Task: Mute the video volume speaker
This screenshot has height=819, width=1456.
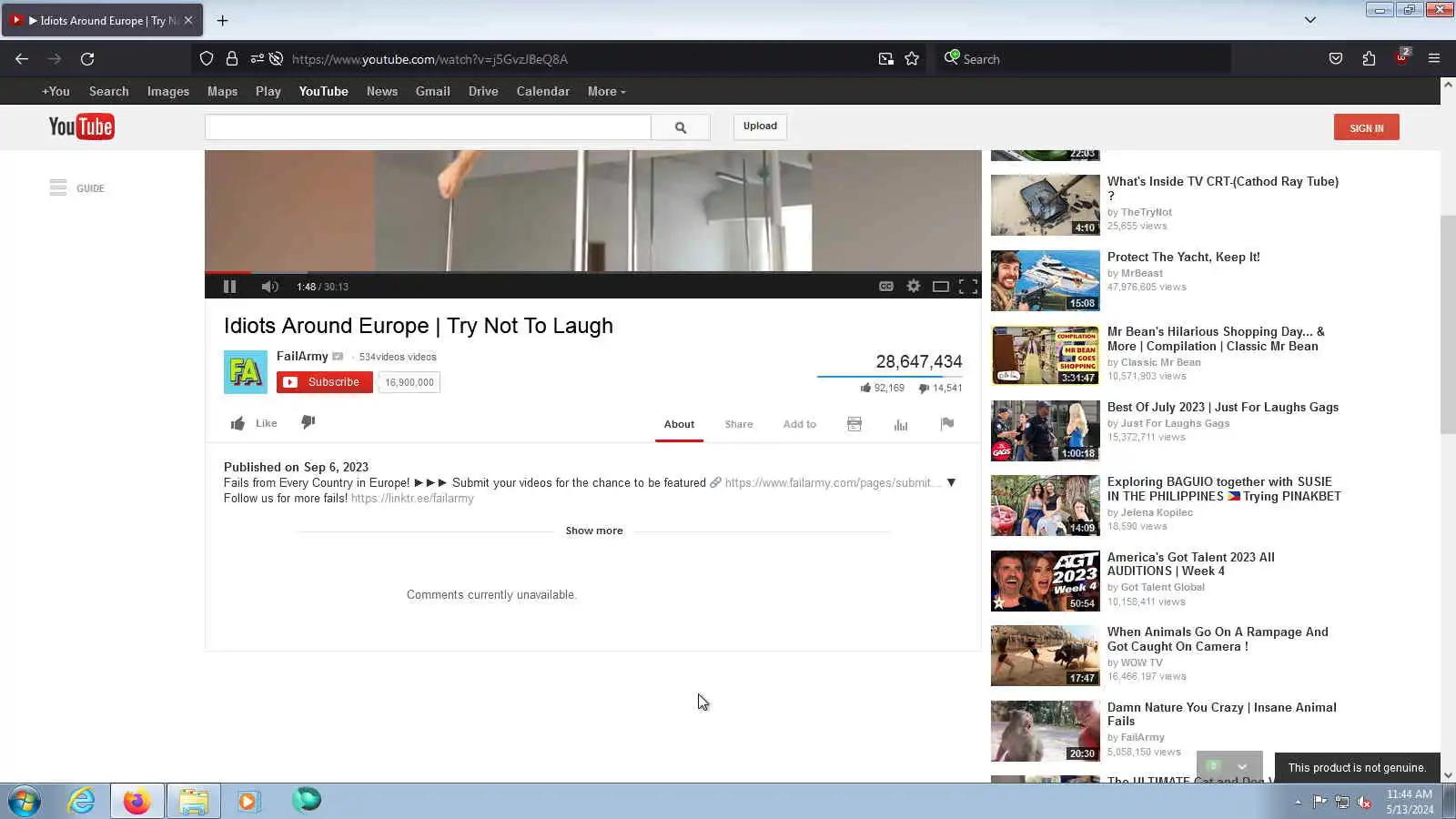Action: [269, 287]
